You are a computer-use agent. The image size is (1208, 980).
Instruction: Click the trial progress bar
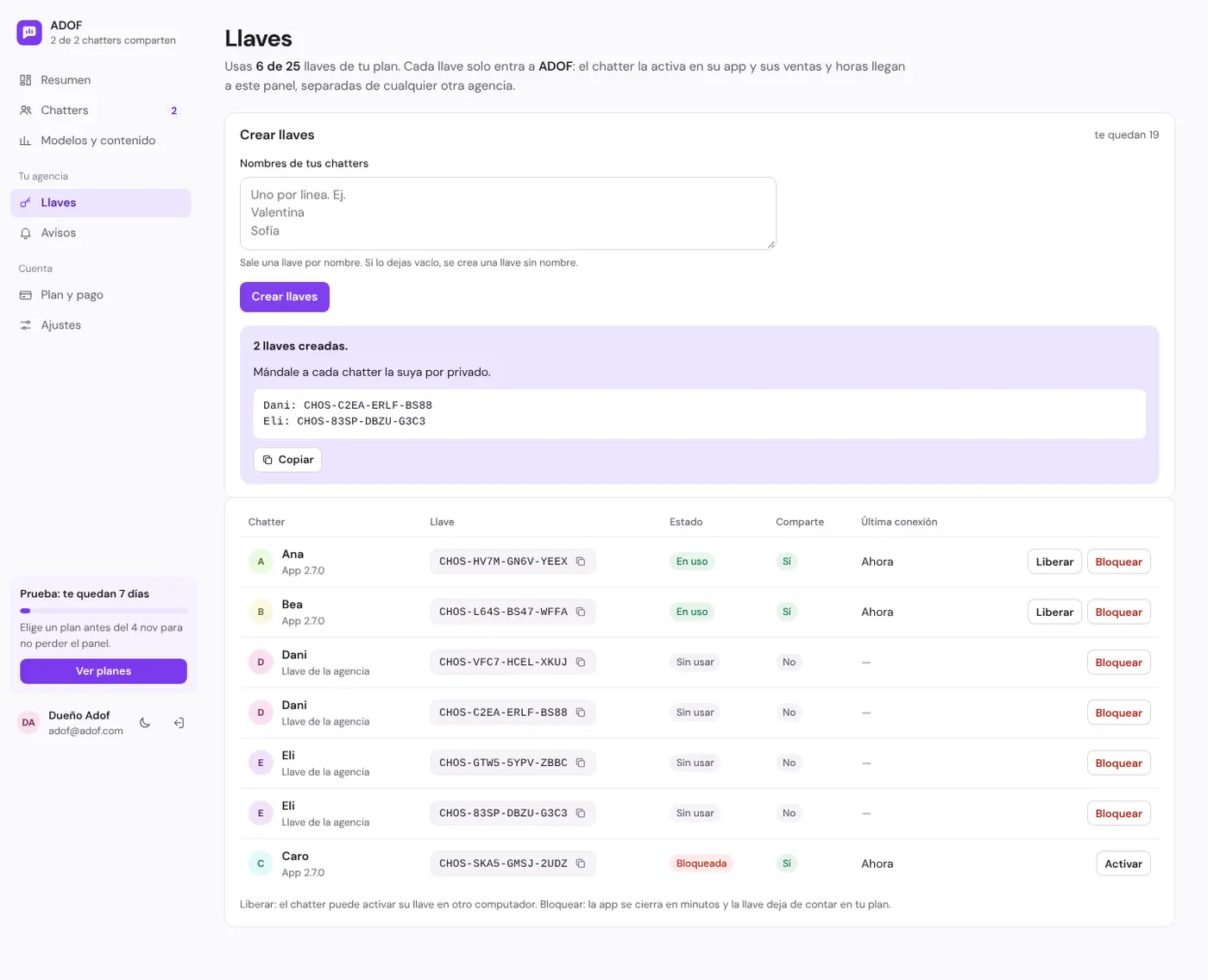[x=104, y=611]
